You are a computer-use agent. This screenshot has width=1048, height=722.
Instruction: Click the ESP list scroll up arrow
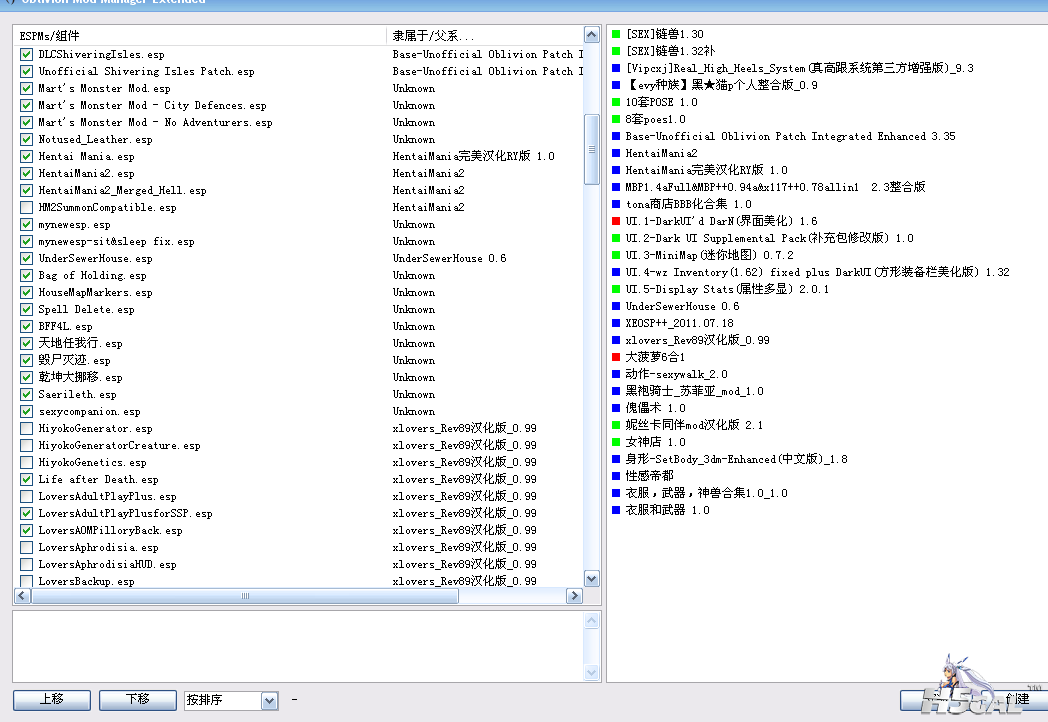[x=592, y=35]
